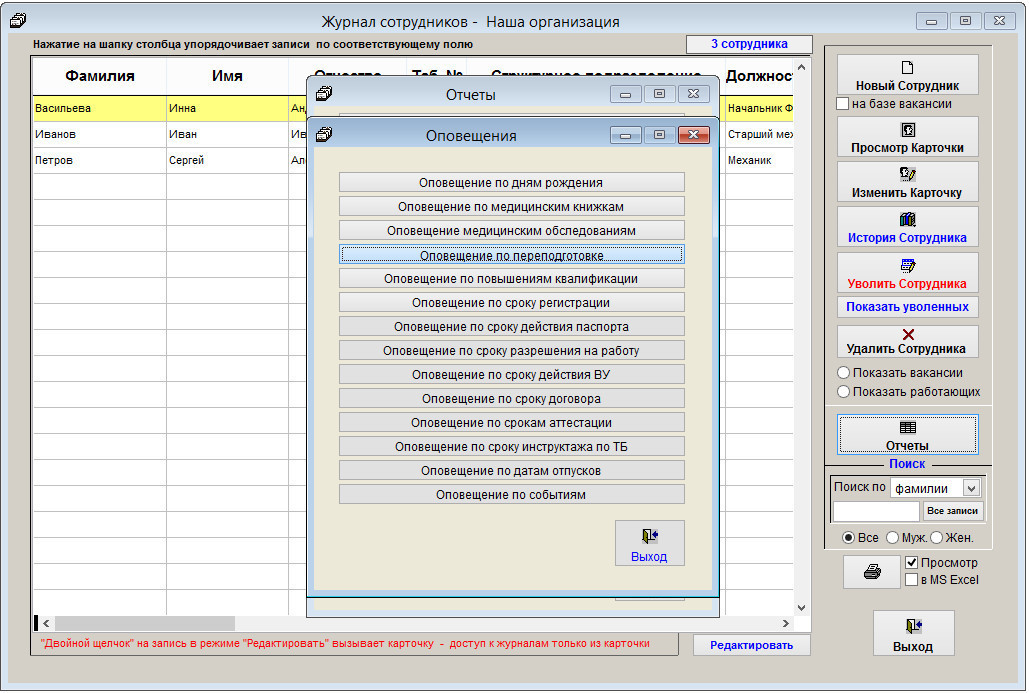This screenshot has width=1029, height=693.
Task: Enable the 'на базе вакансии' checkbox
Action: click(842, 104)
